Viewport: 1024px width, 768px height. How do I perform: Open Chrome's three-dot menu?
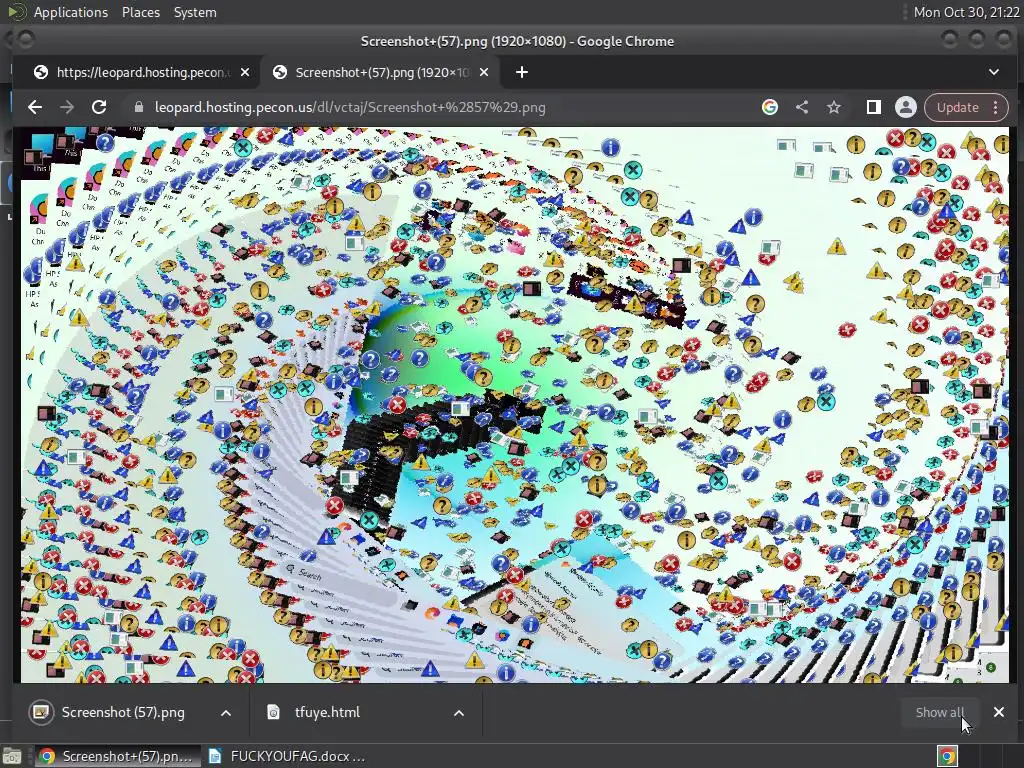[996, 107]
